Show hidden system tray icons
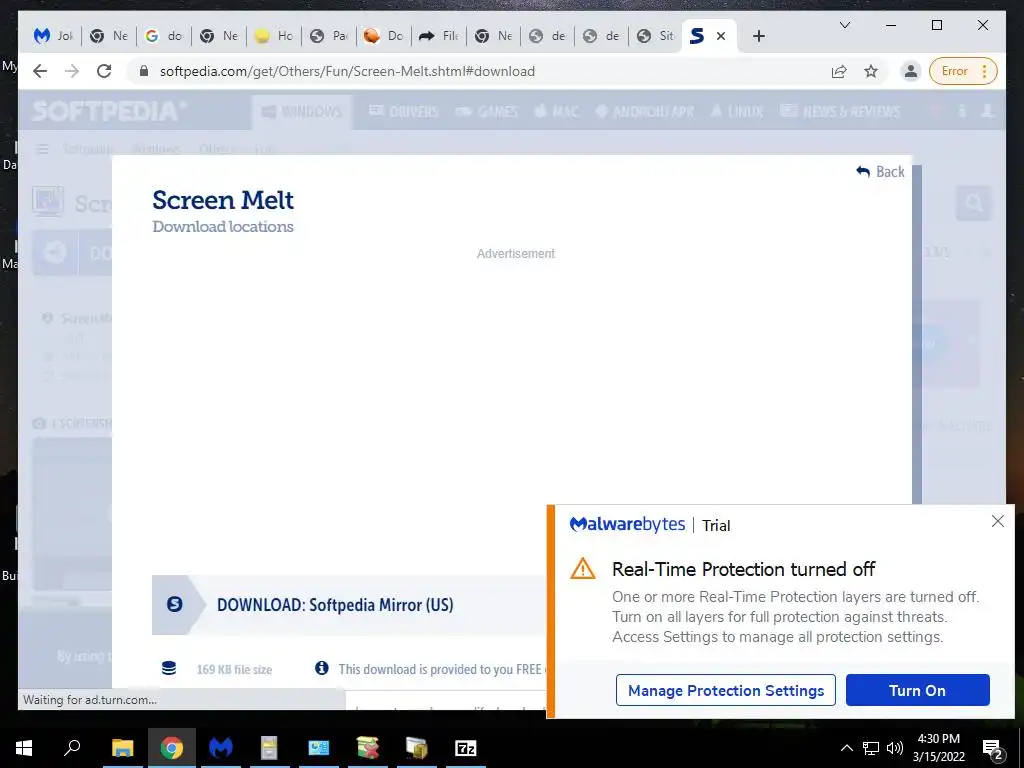1024x768 pixels. tap(846, 748)
